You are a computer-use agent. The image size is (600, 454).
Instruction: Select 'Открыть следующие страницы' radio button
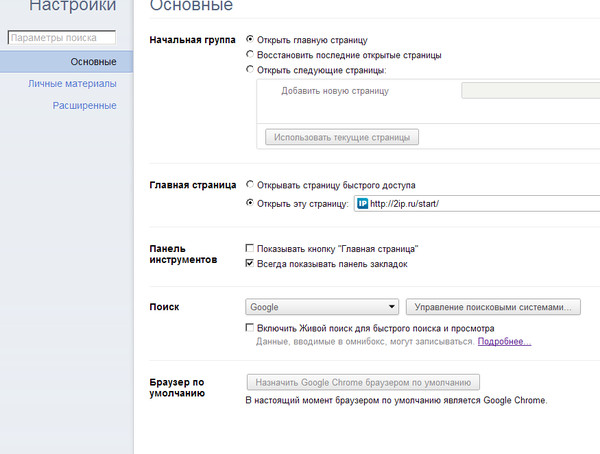[x=249, y=70]
